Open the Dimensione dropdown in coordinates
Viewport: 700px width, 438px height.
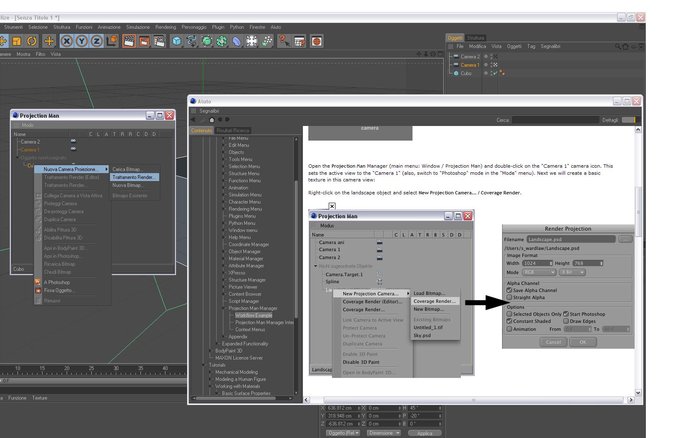point(384,433)
